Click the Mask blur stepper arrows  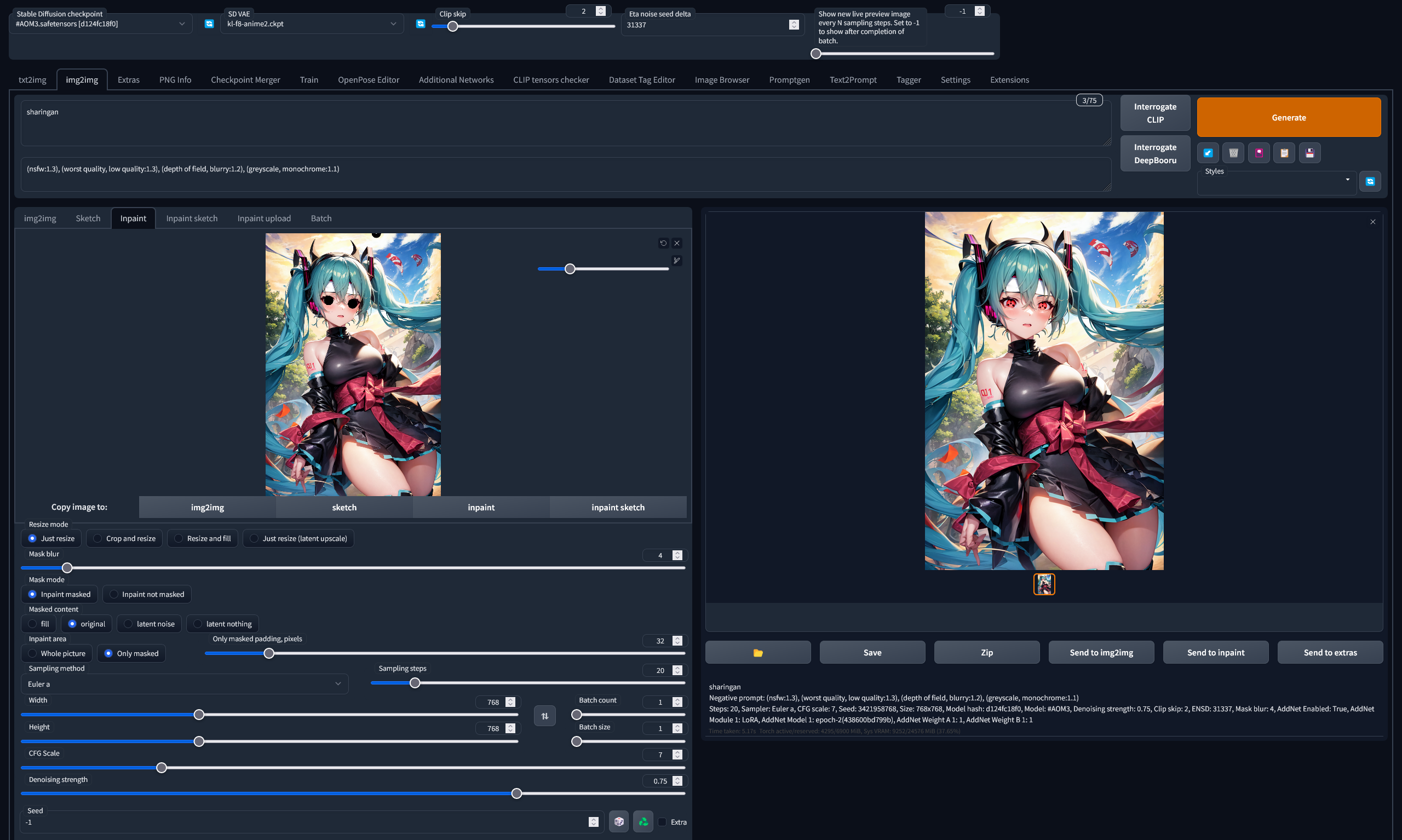point(677,555)
